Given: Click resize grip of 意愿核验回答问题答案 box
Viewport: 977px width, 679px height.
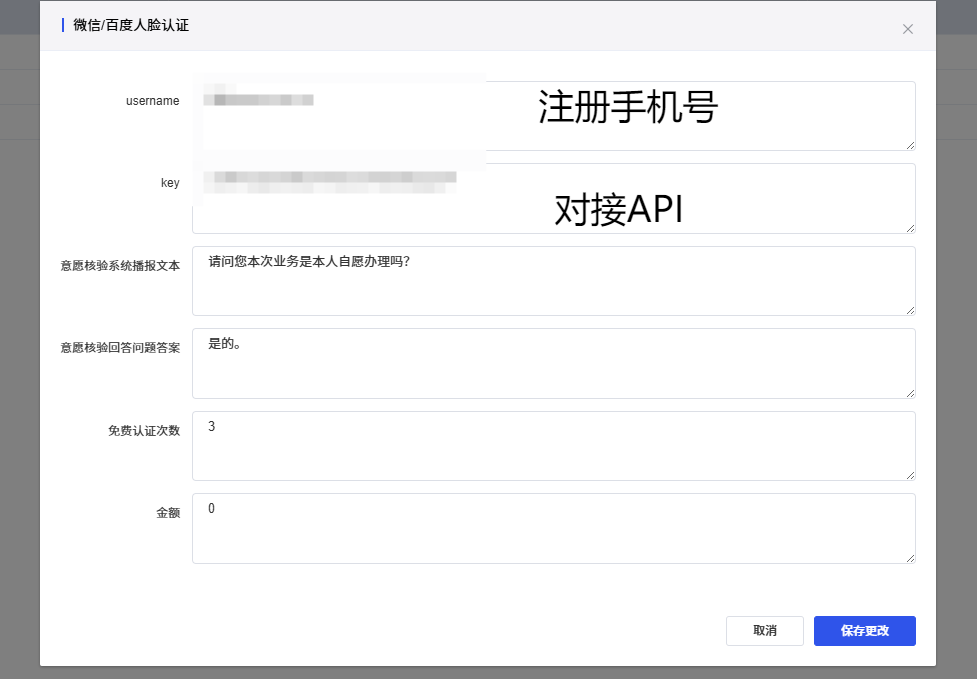Looking at the screenshot, I should point(910,393).
